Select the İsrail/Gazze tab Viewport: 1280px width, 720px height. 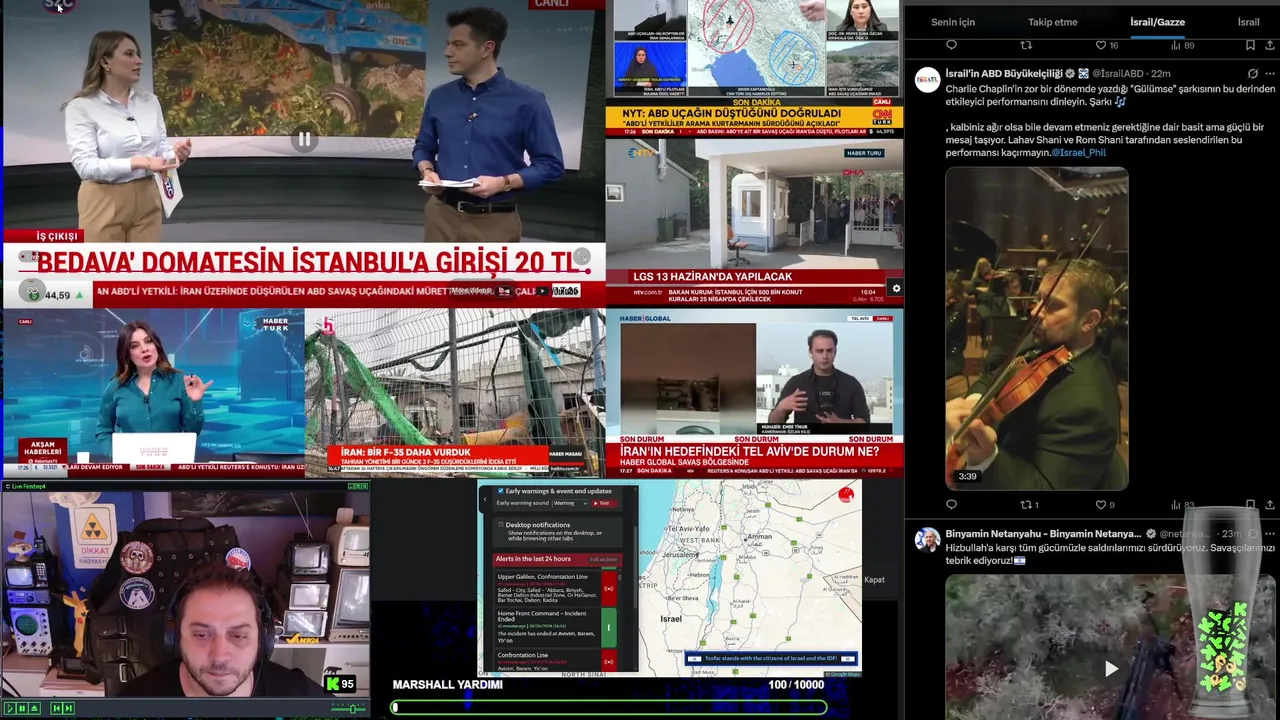point(1157,22)
